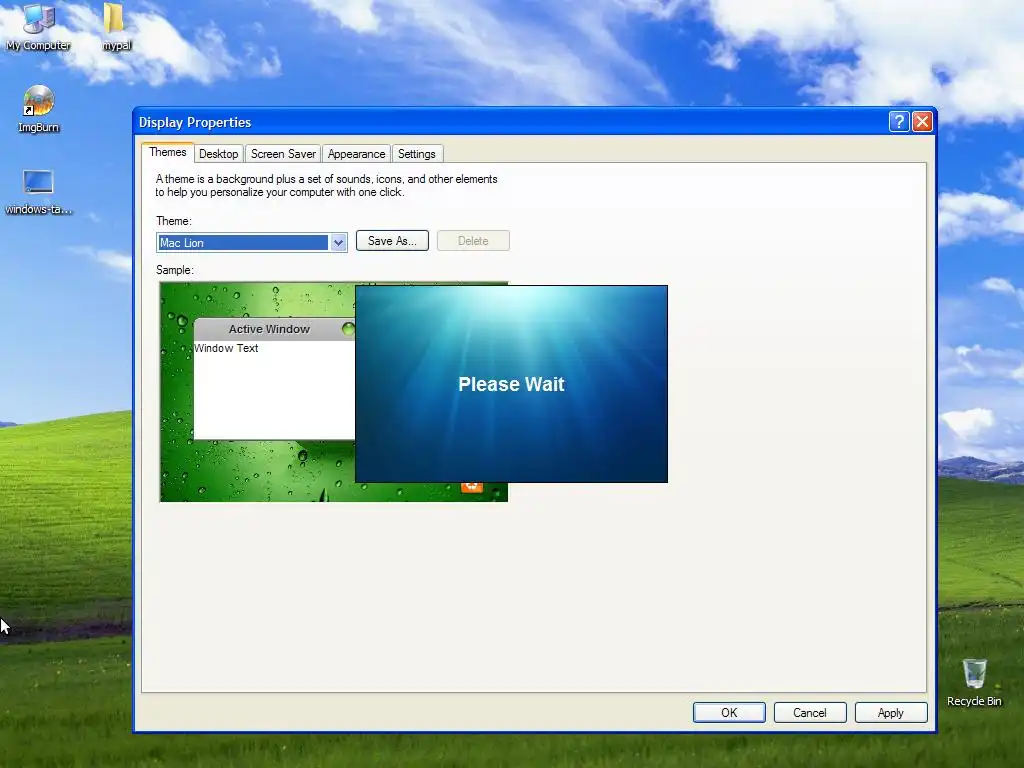The height and width of the screenshot is (768, 1024).
Task: Switch to the Desktop tab
Action: [218, 153]
